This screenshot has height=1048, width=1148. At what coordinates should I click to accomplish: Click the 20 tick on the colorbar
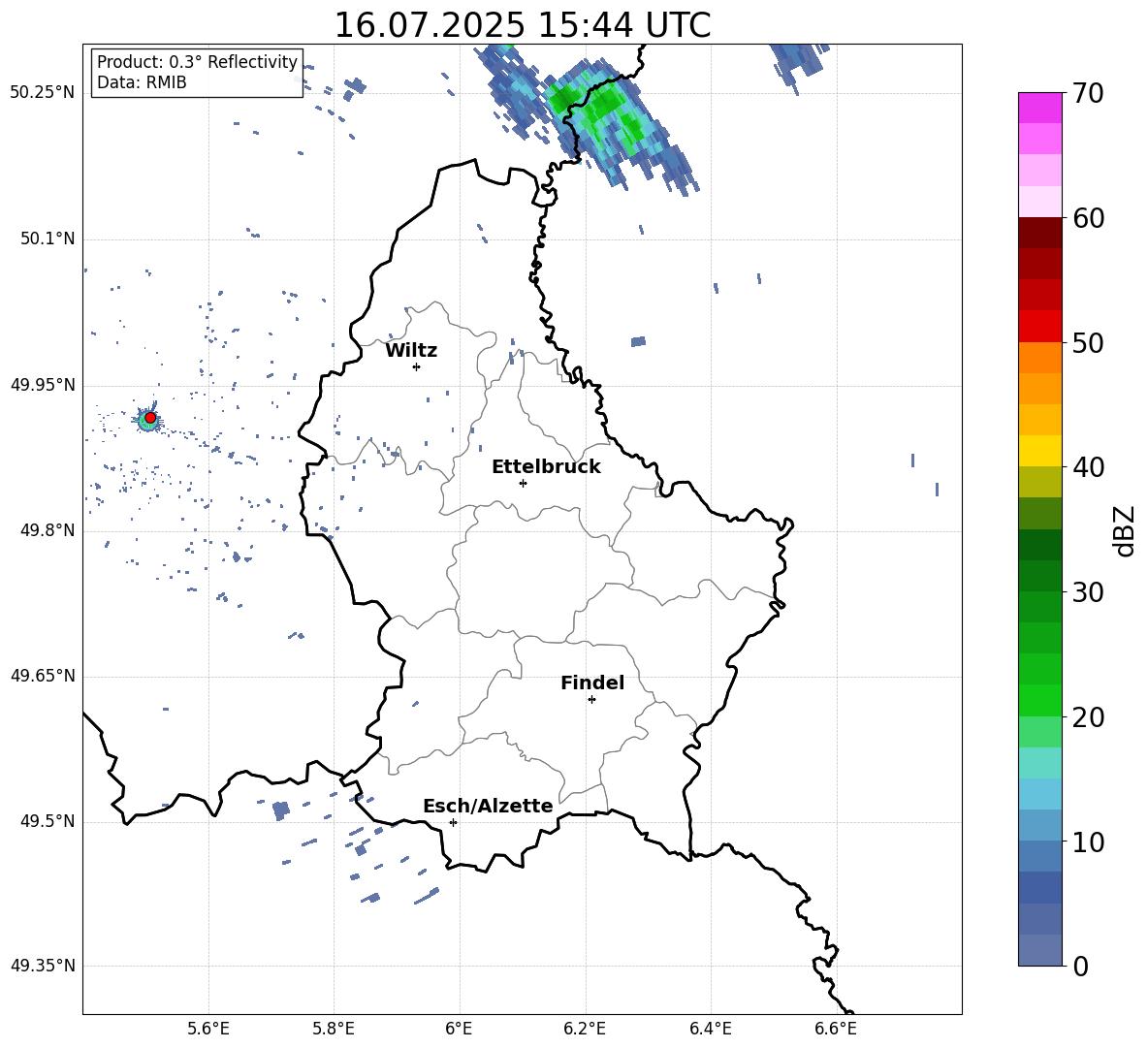point(1089,717)
